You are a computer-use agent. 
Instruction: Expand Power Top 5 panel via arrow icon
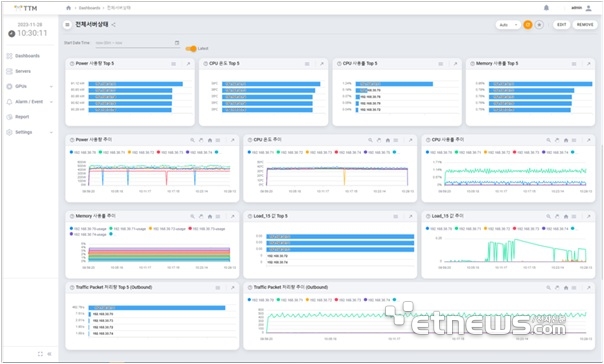188,64
